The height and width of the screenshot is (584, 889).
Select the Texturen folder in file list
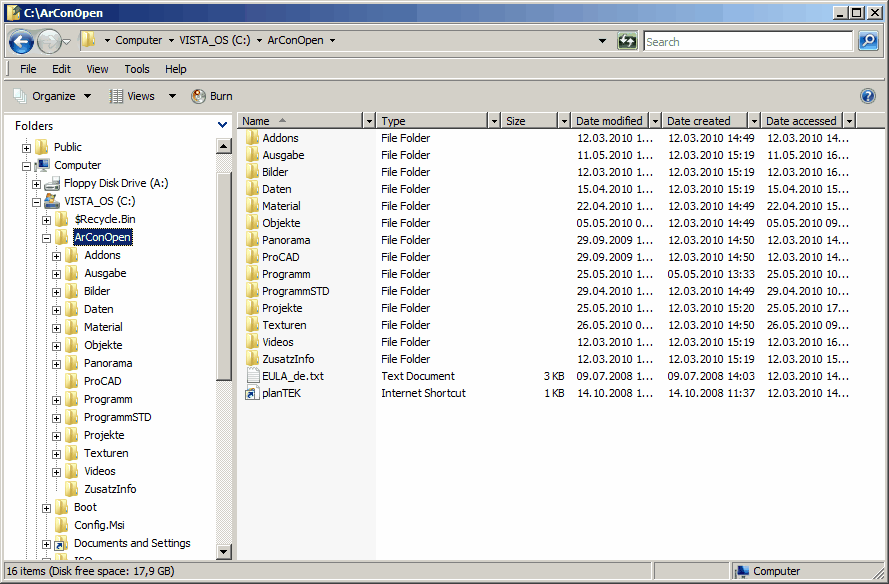284,326
